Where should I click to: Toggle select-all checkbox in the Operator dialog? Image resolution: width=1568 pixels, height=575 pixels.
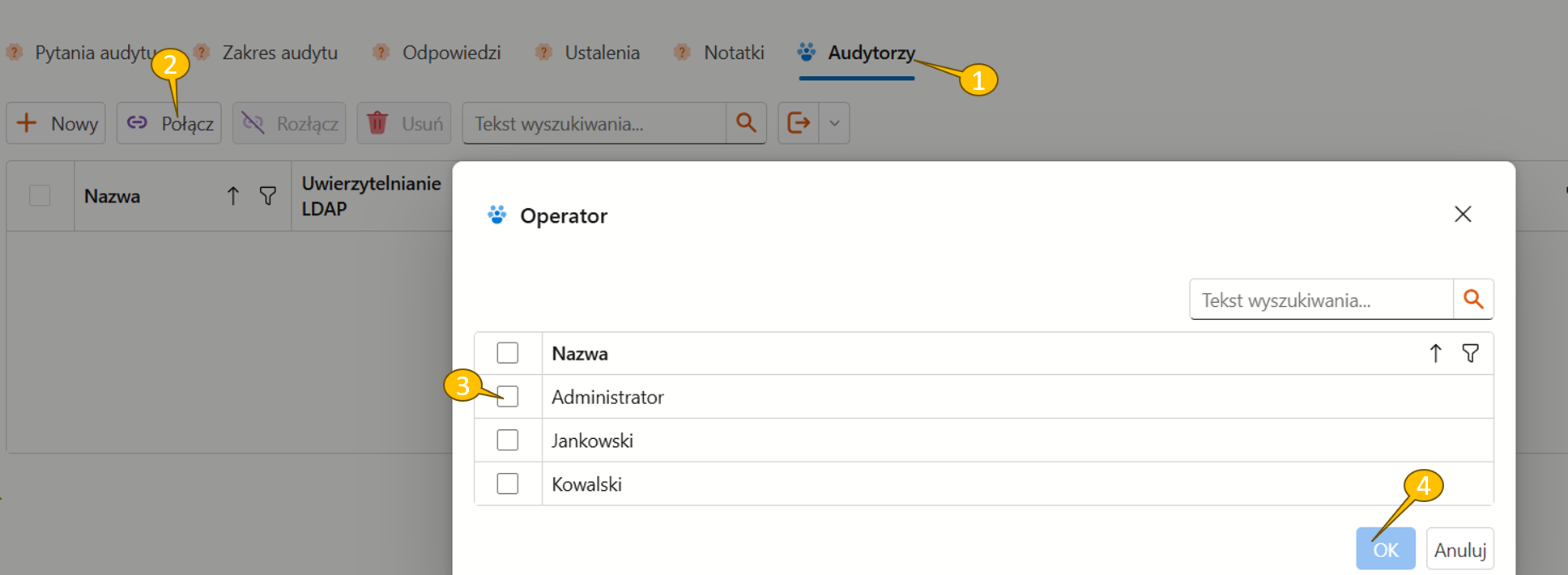(x=508, y=353)
